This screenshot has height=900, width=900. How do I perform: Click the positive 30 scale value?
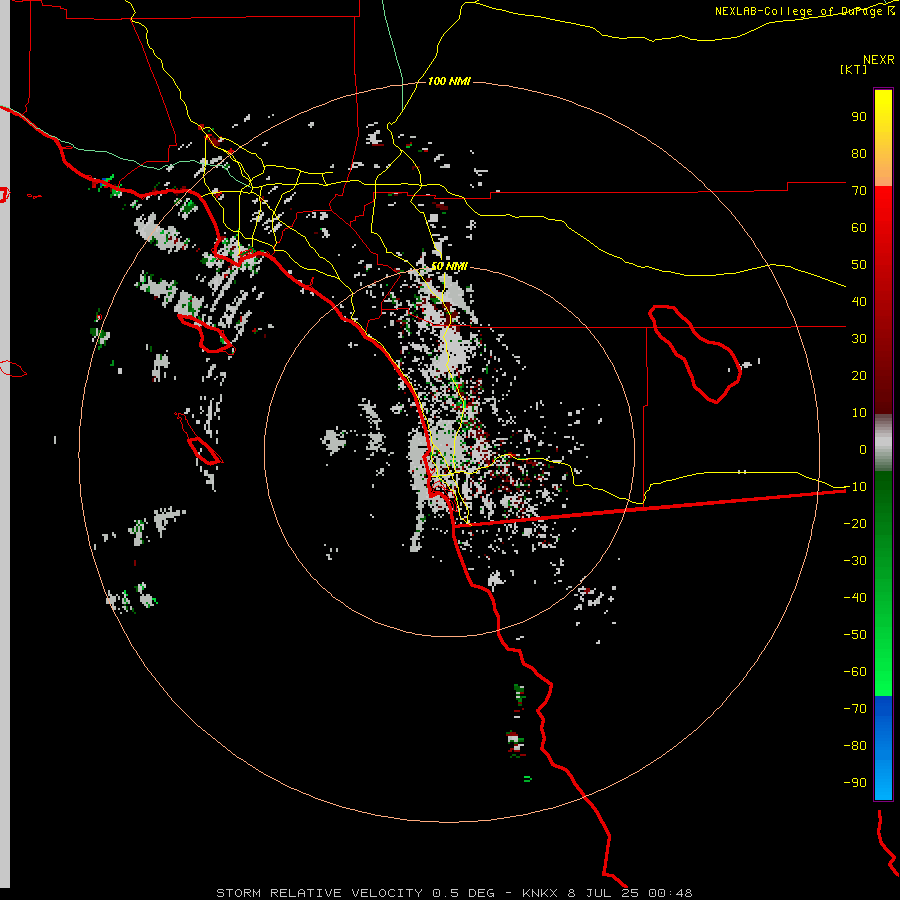coord(859,339)
